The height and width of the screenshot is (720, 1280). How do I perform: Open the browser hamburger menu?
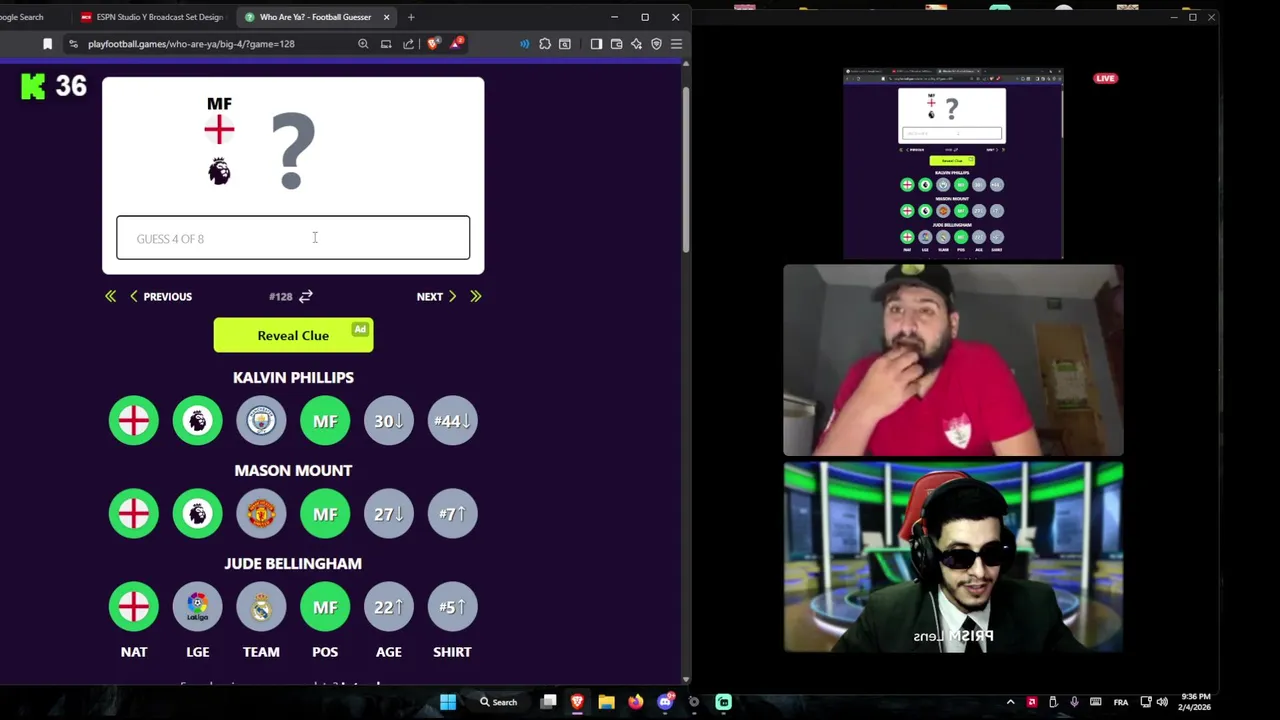pyautogui.click(x=676, y=44)
